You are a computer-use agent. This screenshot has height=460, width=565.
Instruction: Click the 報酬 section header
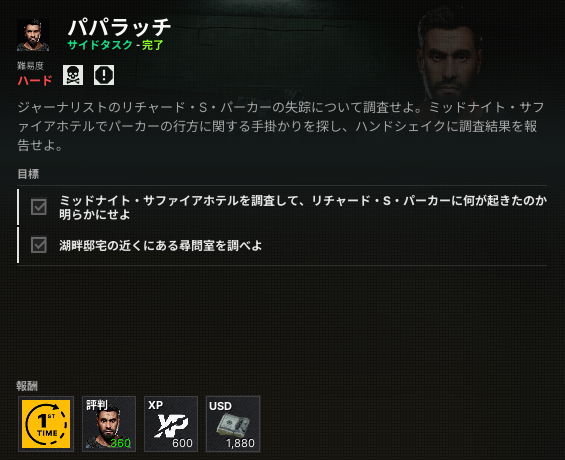tap(27, 386)
